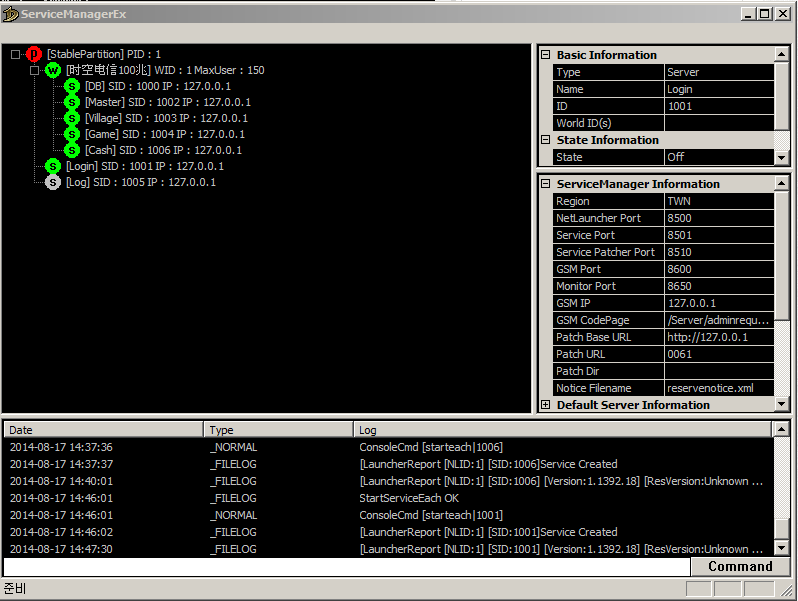Click the green S icon beside Cash
This screenshot has width=798, height=601.
coord(72,150)
